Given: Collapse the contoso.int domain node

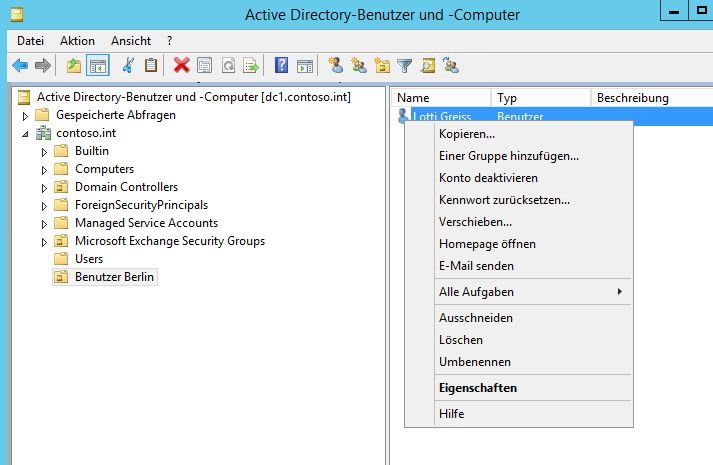Looking at the screenshot, I should click(x=25, y=134).
